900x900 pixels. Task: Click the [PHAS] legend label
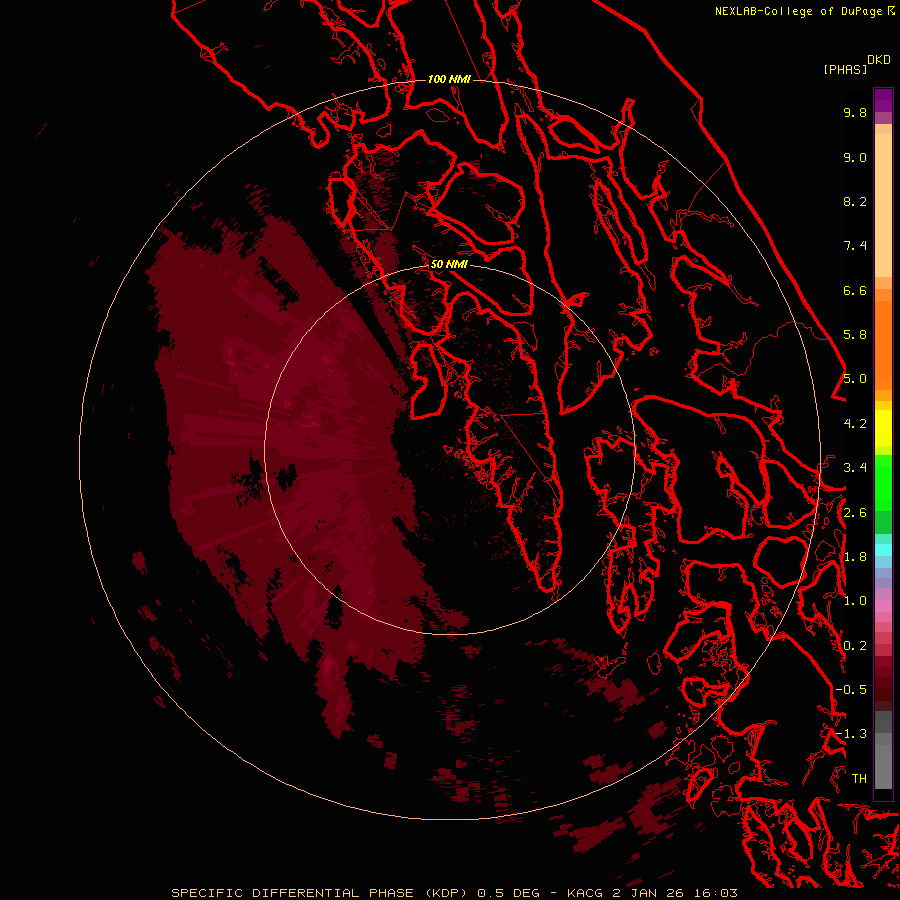click(845, 69)
